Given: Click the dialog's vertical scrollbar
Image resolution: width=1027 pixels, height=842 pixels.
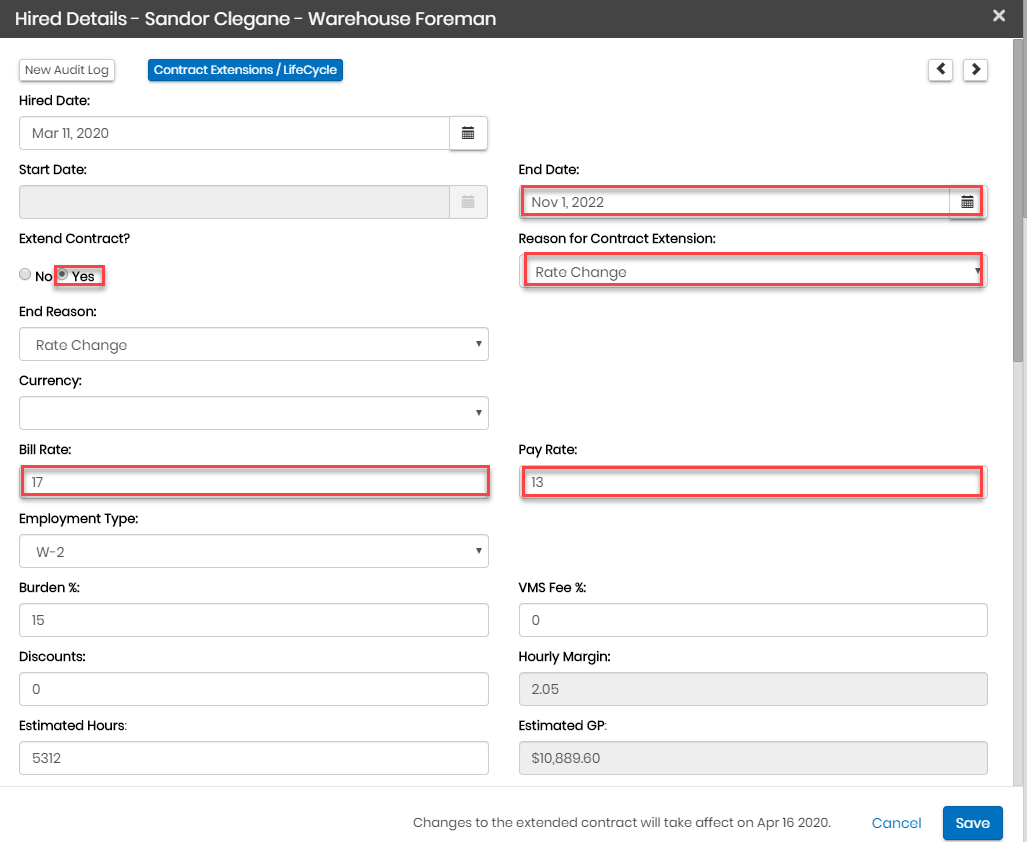Looking at the screenshot, I should 1019,200.
